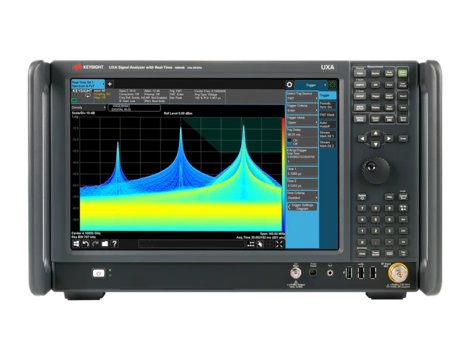This screenshot has width=470, height=360.
Task: Select the Auto Holdoff tab
Action: coord(327,125)
